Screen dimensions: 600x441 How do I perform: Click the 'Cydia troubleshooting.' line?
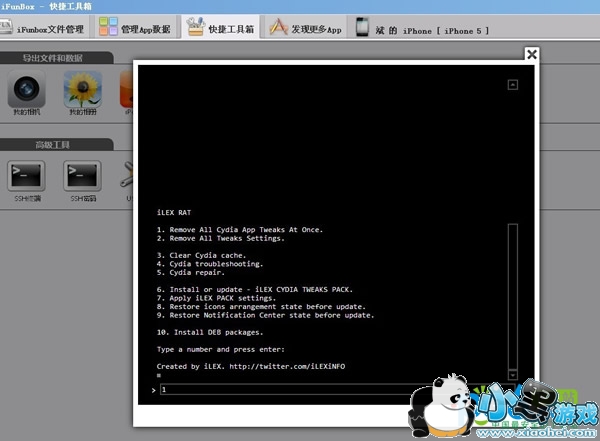(x=210, y=264)
